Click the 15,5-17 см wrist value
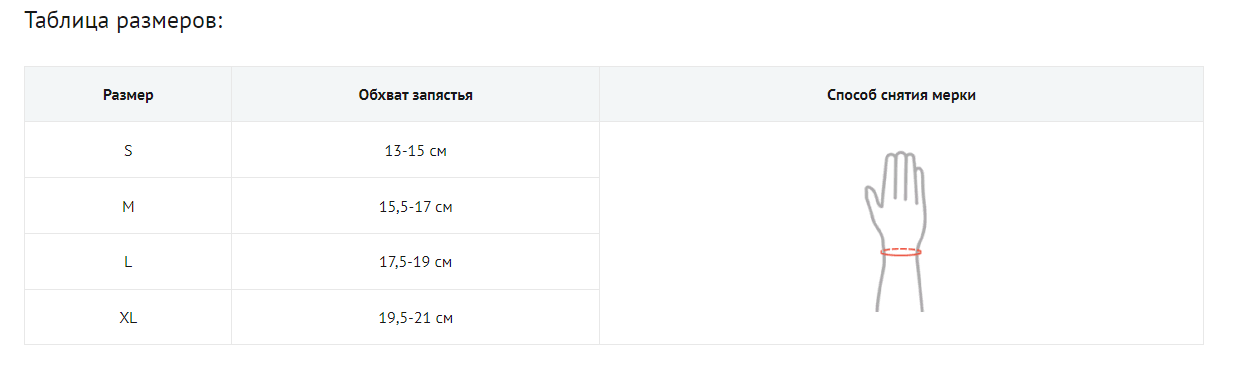 [x=416, y=207]
